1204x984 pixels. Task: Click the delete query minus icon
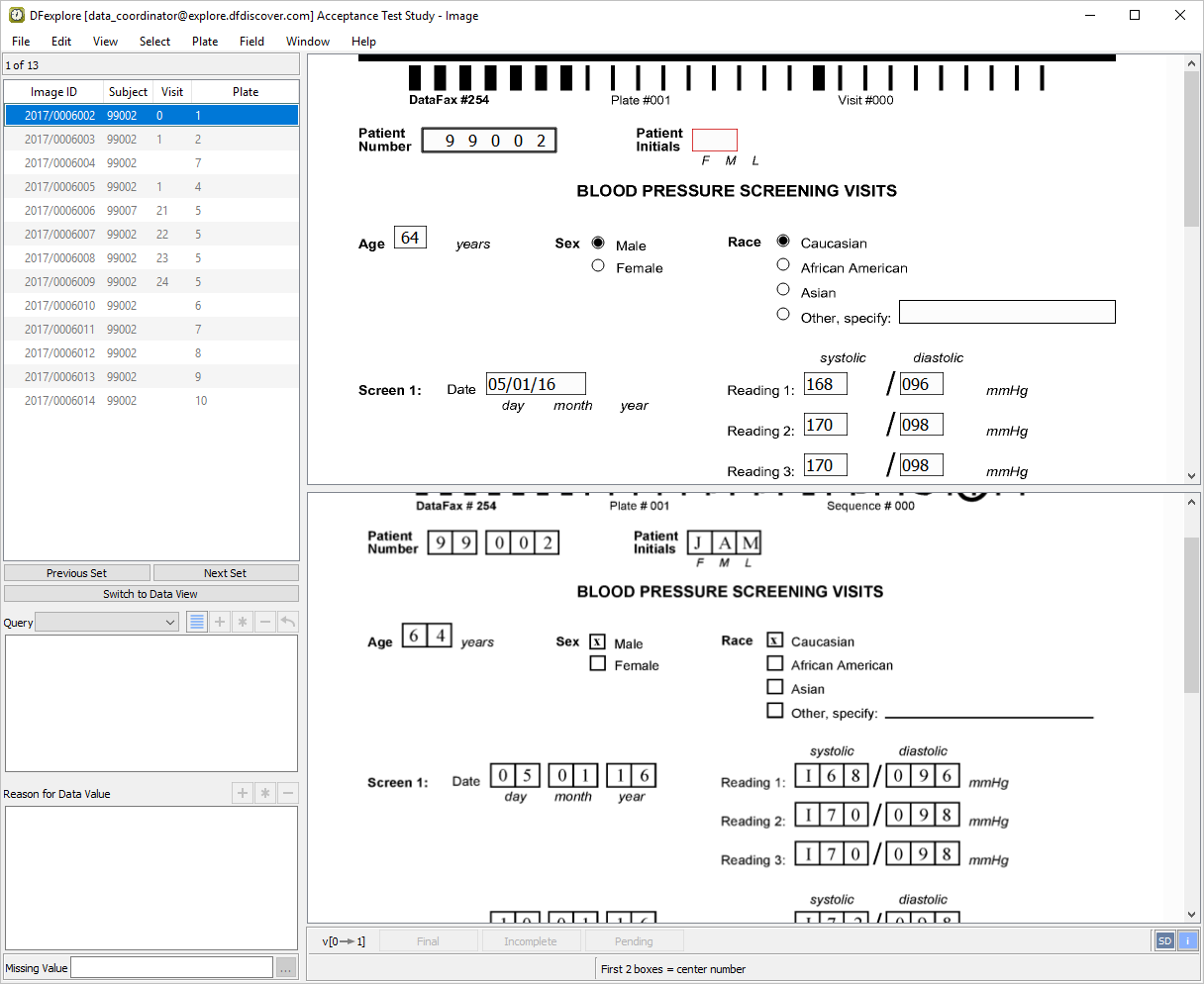[x=265, y=623]
